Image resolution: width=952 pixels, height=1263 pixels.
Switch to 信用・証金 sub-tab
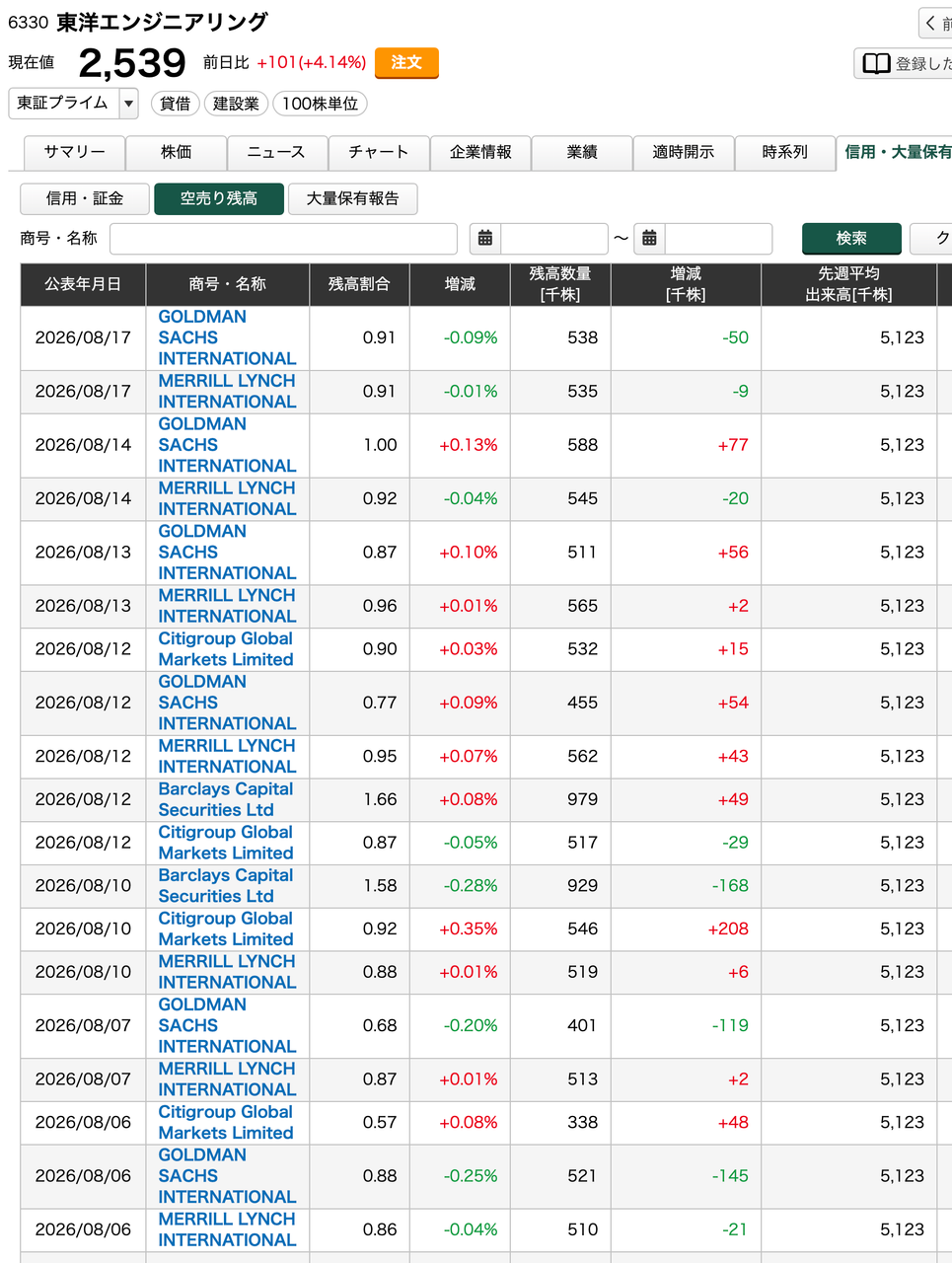[x=85, y=198]
